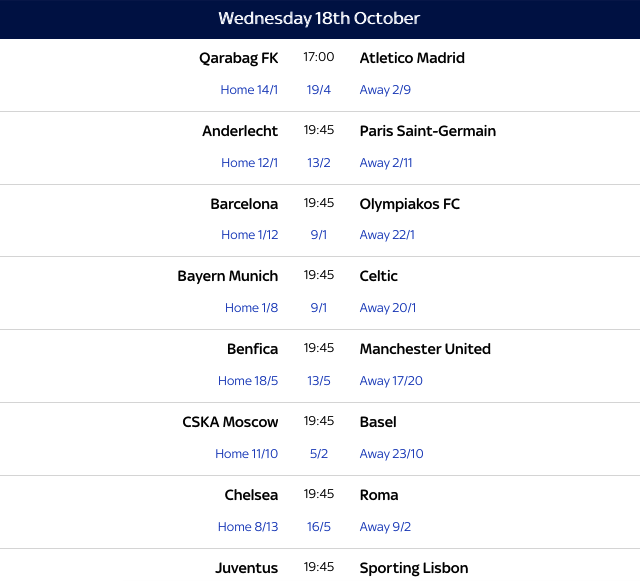Select Roma Away 9/2 odds

pyautogui.click(x=385, y=527)
